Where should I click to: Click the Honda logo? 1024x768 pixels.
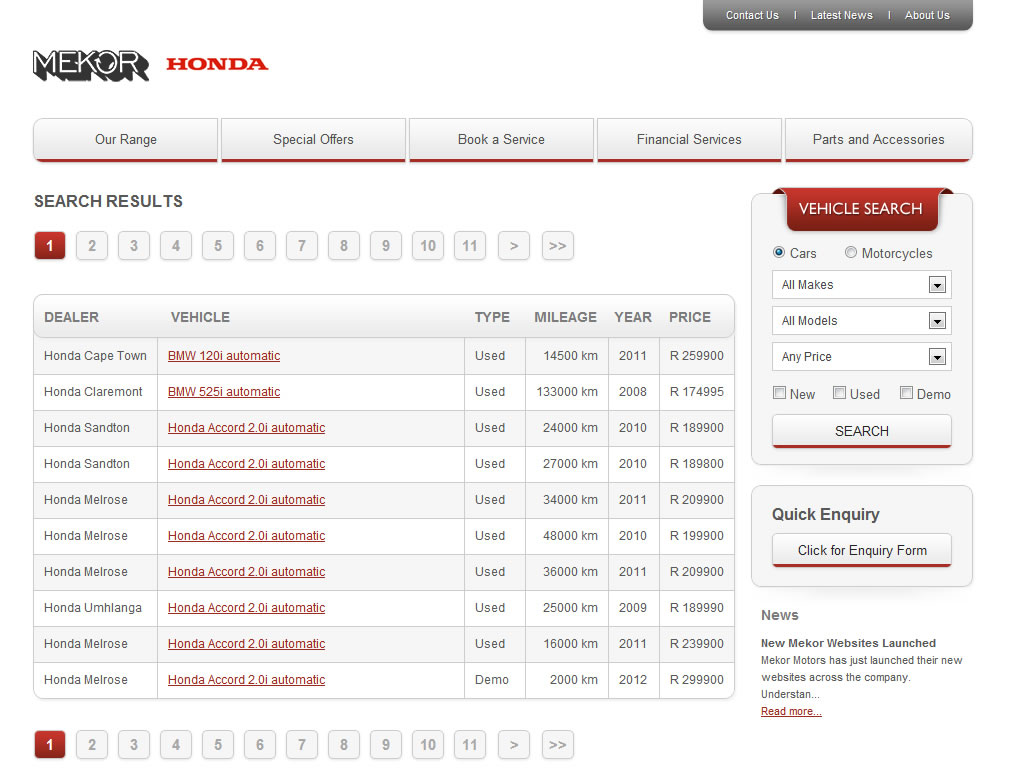pos(217,64)
